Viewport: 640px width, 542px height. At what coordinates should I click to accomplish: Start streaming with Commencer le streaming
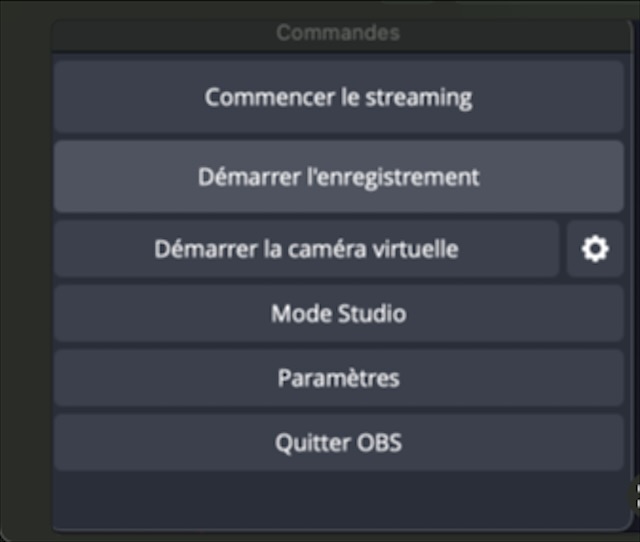click(x=338, y=98)
